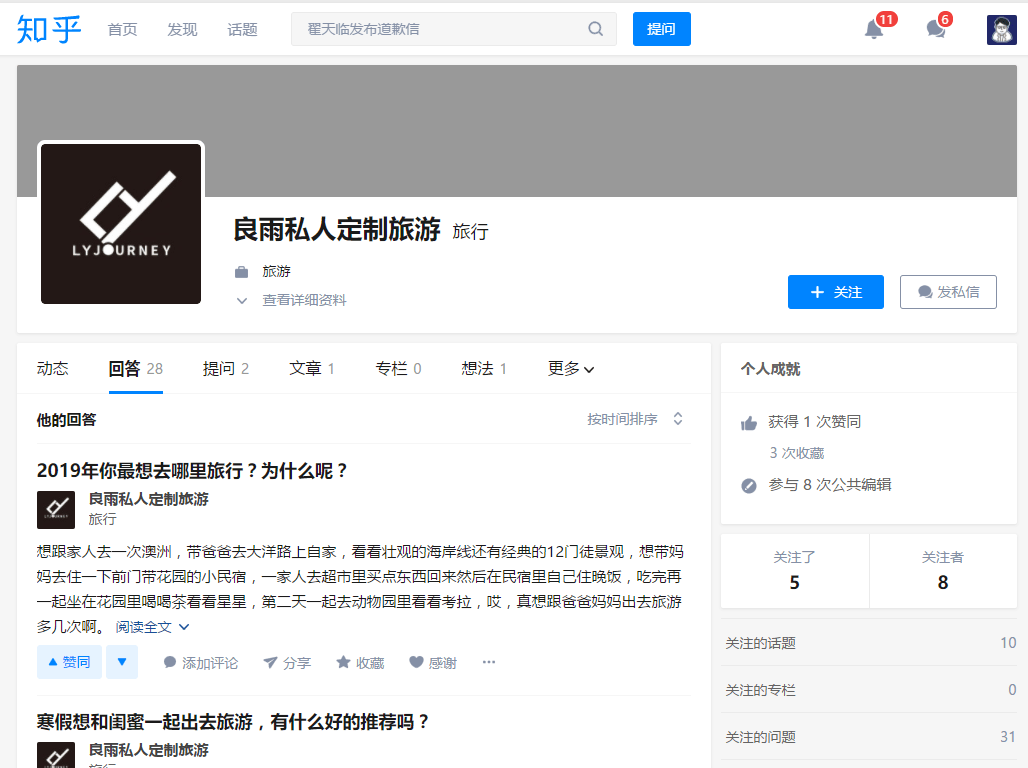Open notifications via the bell icon

click(872, 29)
